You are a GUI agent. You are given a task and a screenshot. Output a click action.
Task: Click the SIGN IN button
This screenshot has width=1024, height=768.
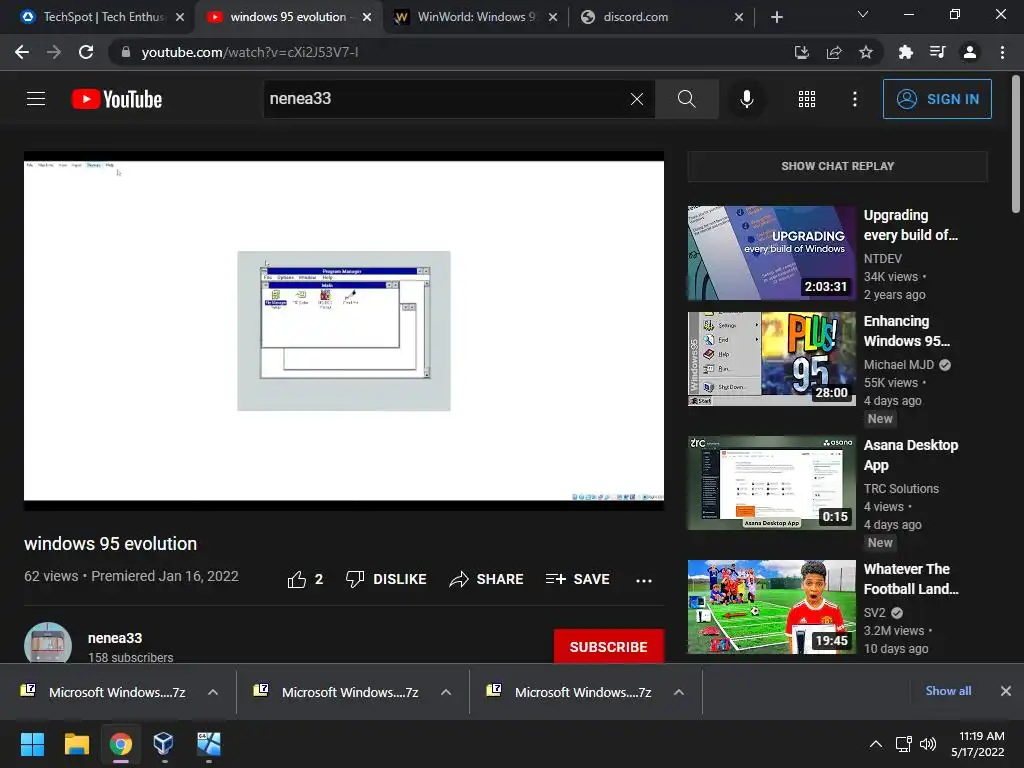(937, 99)
